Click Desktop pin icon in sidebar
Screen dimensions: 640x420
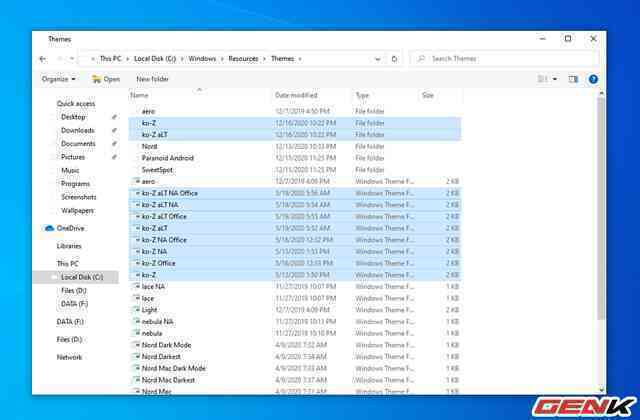[114, 117]
